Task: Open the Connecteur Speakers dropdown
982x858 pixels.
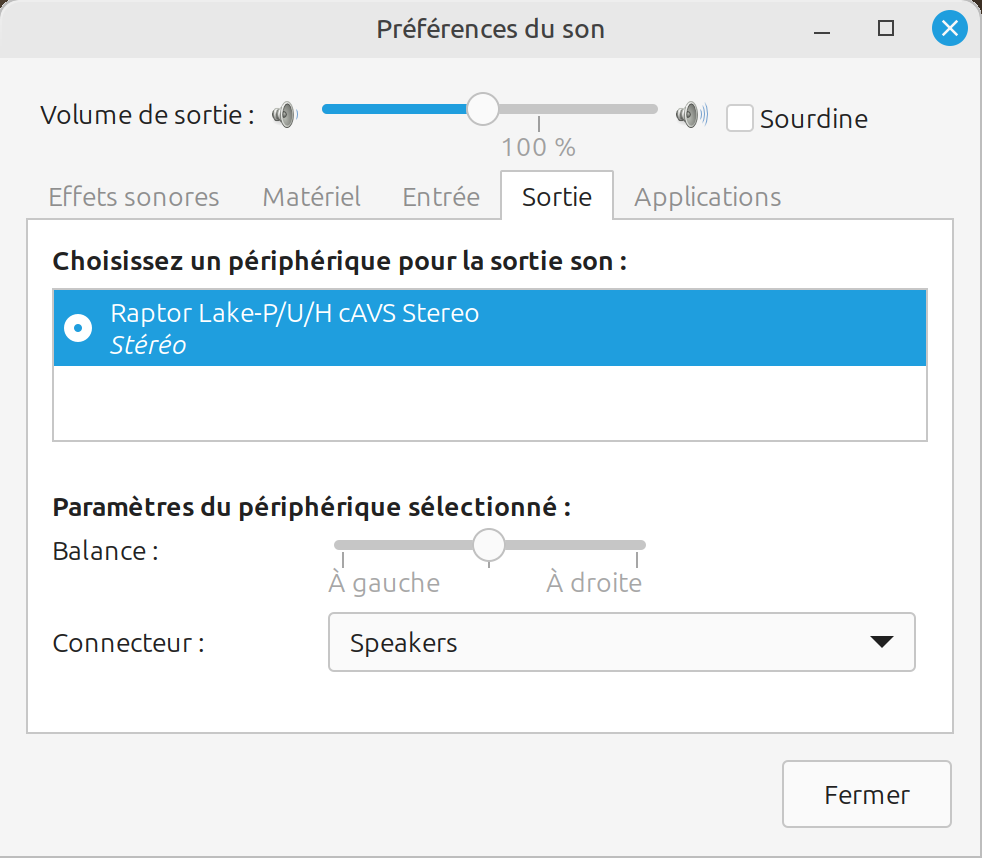Action: (622, 642)
